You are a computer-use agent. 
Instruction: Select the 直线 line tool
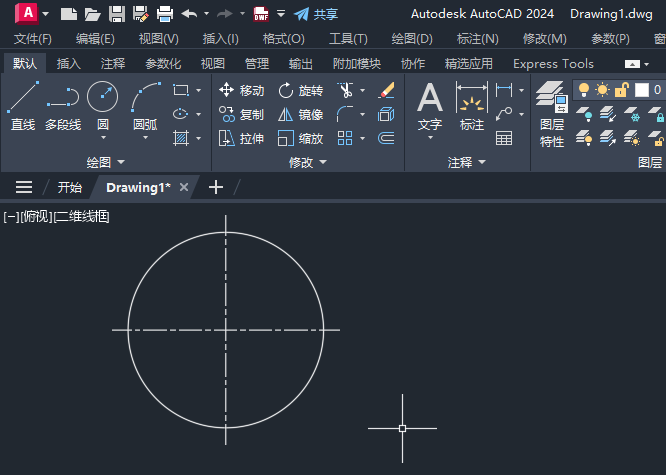(x=23, y=106)
